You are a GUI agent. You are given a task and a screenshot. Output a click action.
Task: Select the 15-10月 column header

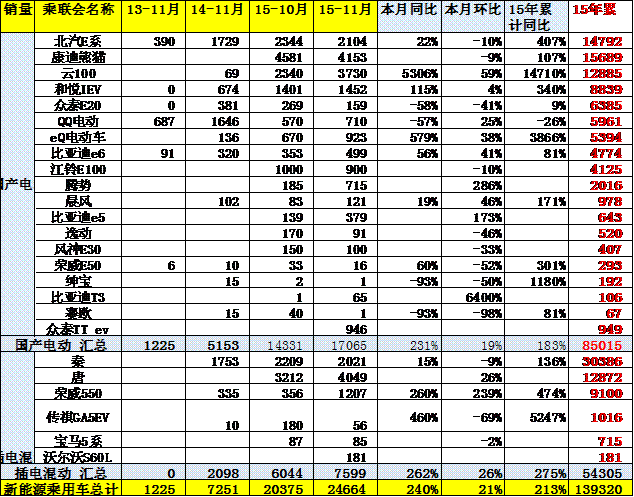[281, 16]
